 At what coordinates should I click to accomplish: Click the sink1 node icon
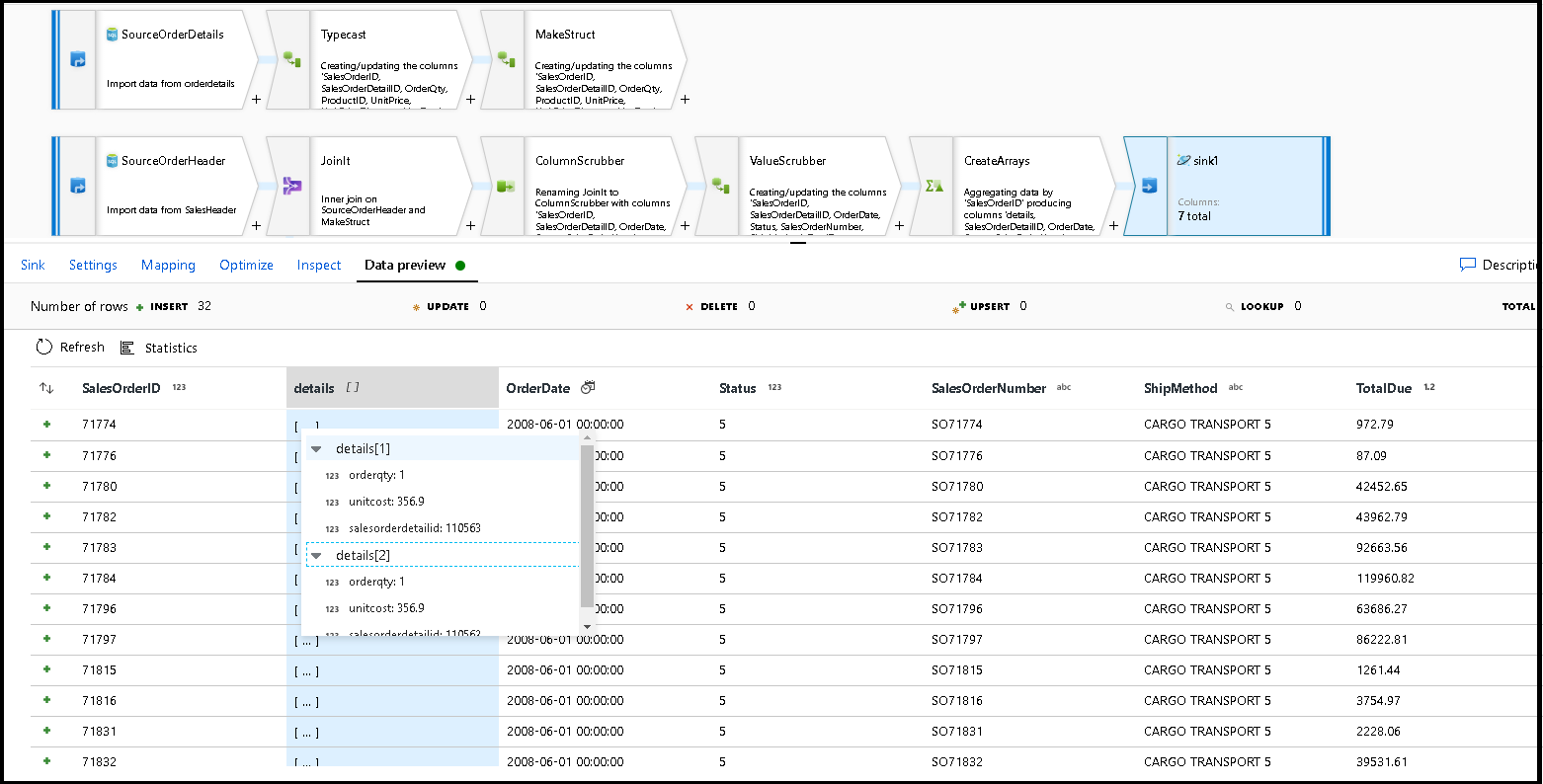(x=1149, y=186)
